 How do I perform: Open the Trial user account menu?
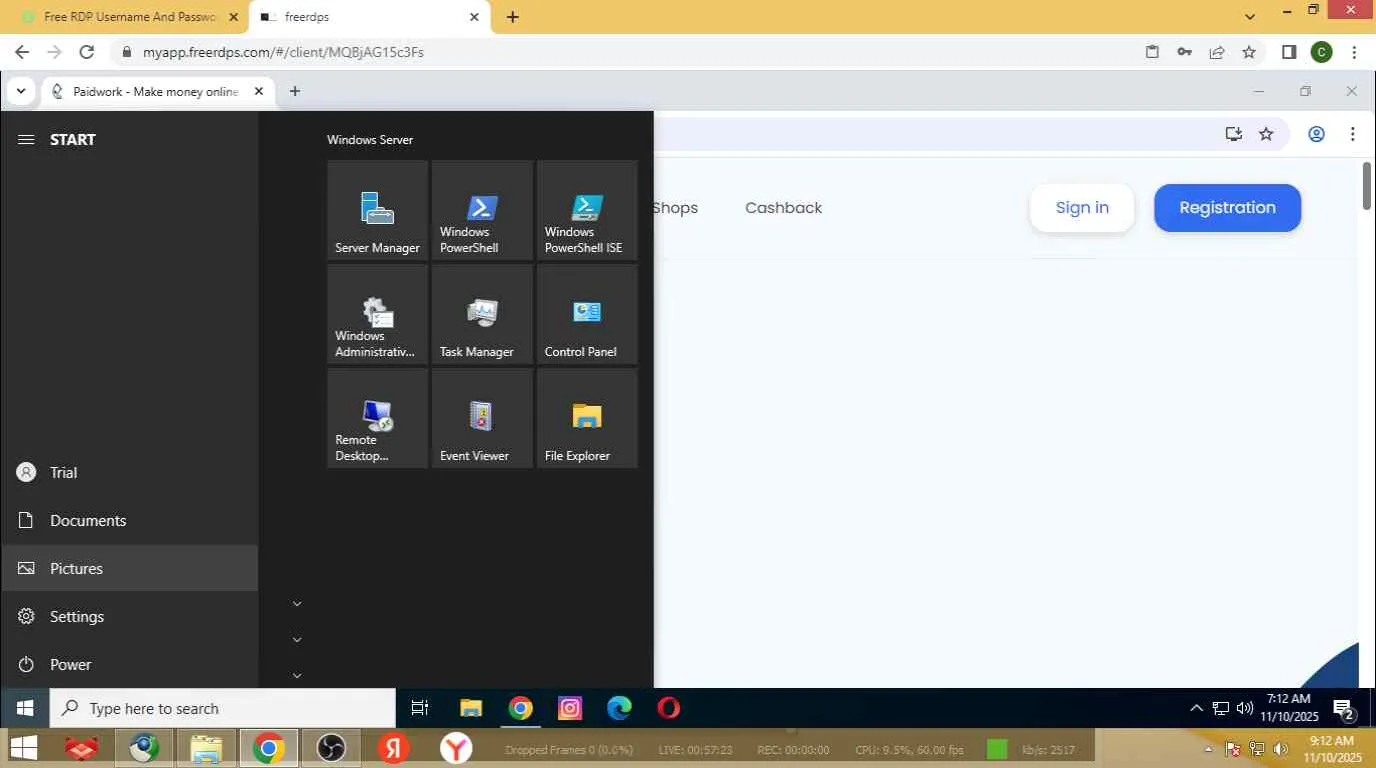pos(129,473)
